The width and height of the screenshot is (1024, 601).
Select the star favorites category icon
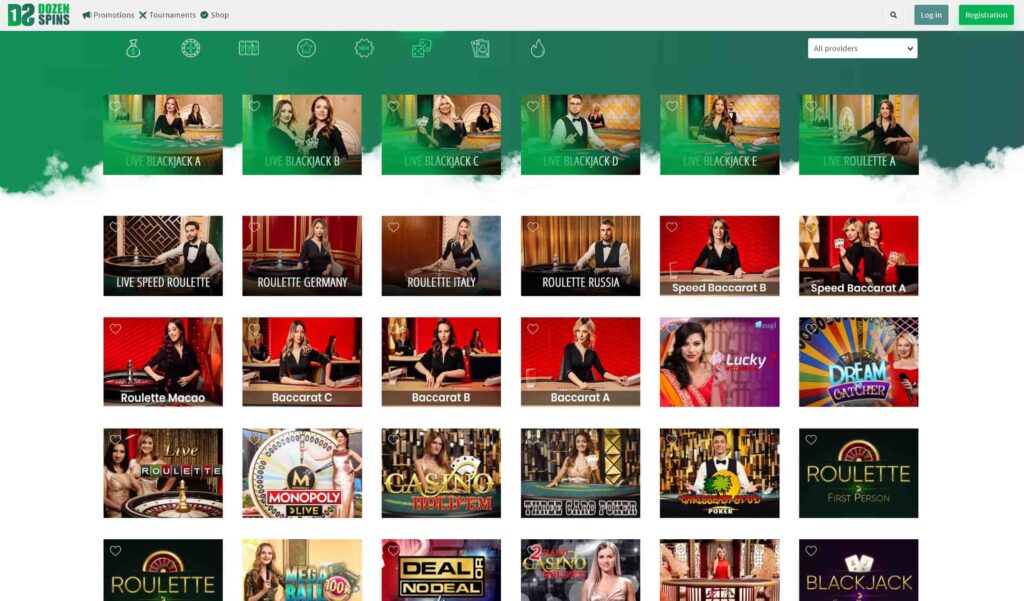pos(306,48)
